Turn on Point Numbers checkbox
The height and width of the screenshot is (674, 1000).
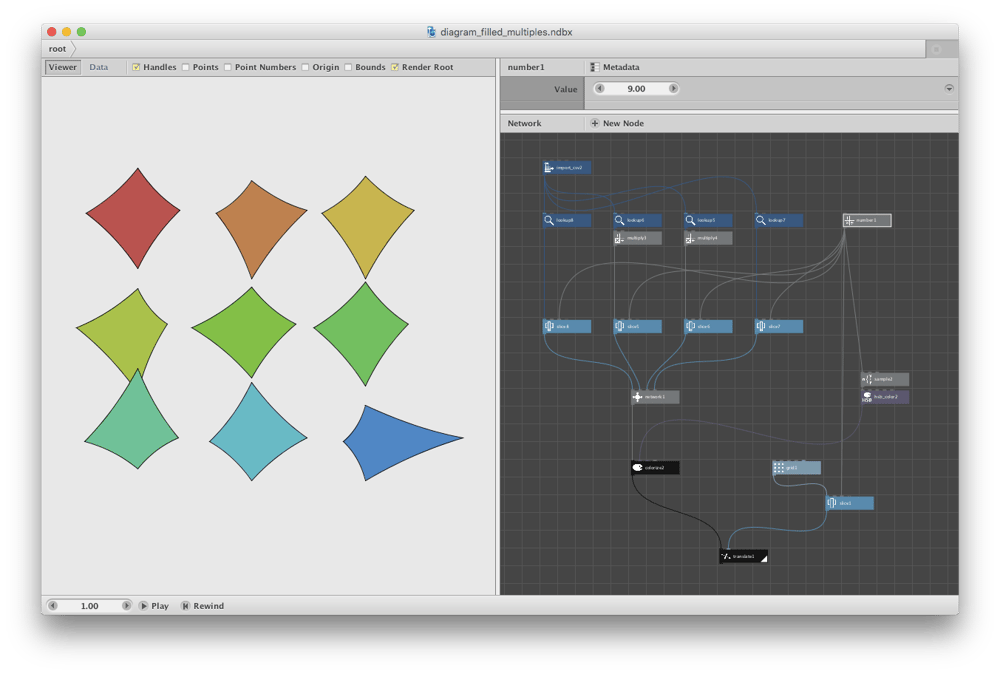[x=228, y=67]
